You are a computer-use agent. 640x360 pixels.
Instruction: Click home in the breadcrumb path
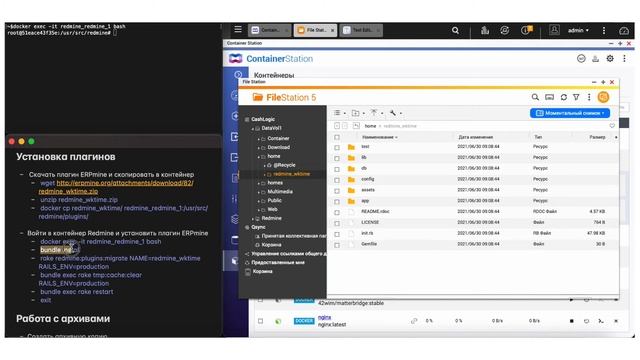pyautogui.click(x=370, y=126)
